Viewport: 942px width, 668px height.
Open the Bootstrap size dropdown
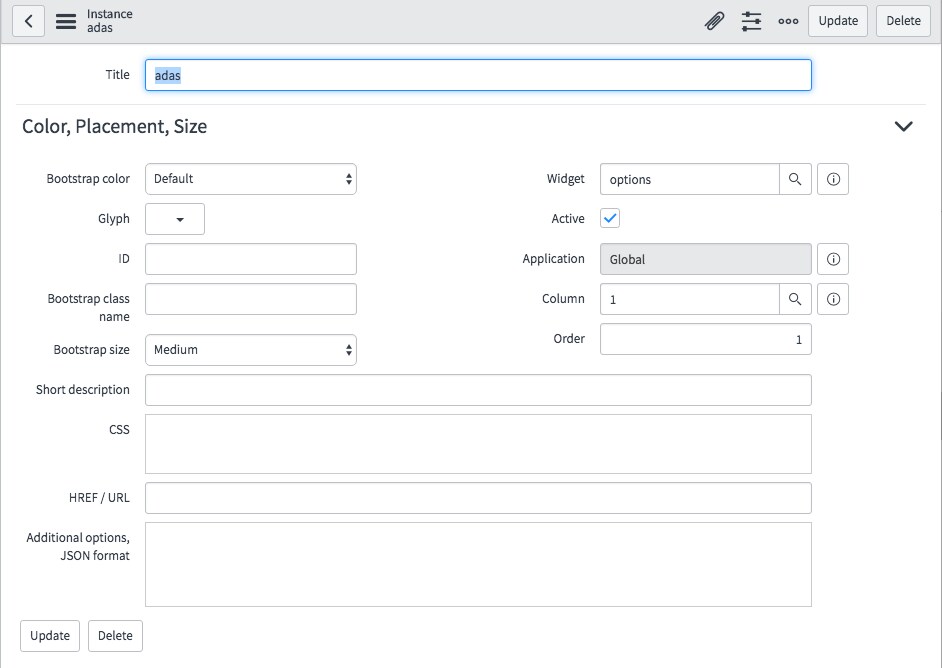pyautogui.click(x=251, y=350)
